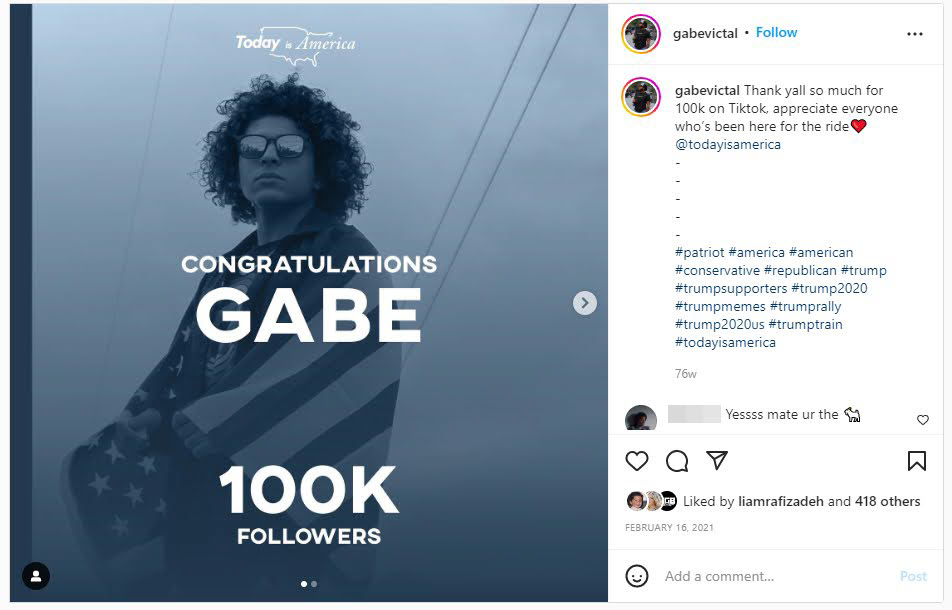Image resolution: width=952 pixels, height=610 pixels.
Task: Open the #trumprally hashtag
Action: click(806, 306)
